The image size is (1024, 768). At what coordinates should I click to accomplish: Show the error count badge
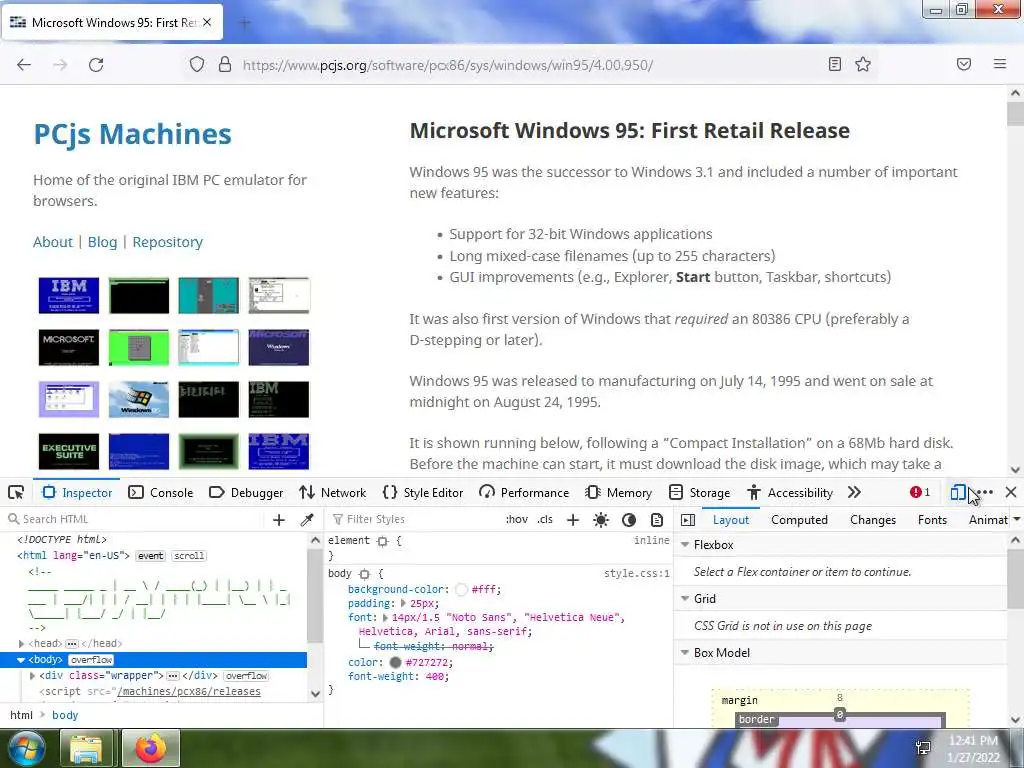(920, 492)
